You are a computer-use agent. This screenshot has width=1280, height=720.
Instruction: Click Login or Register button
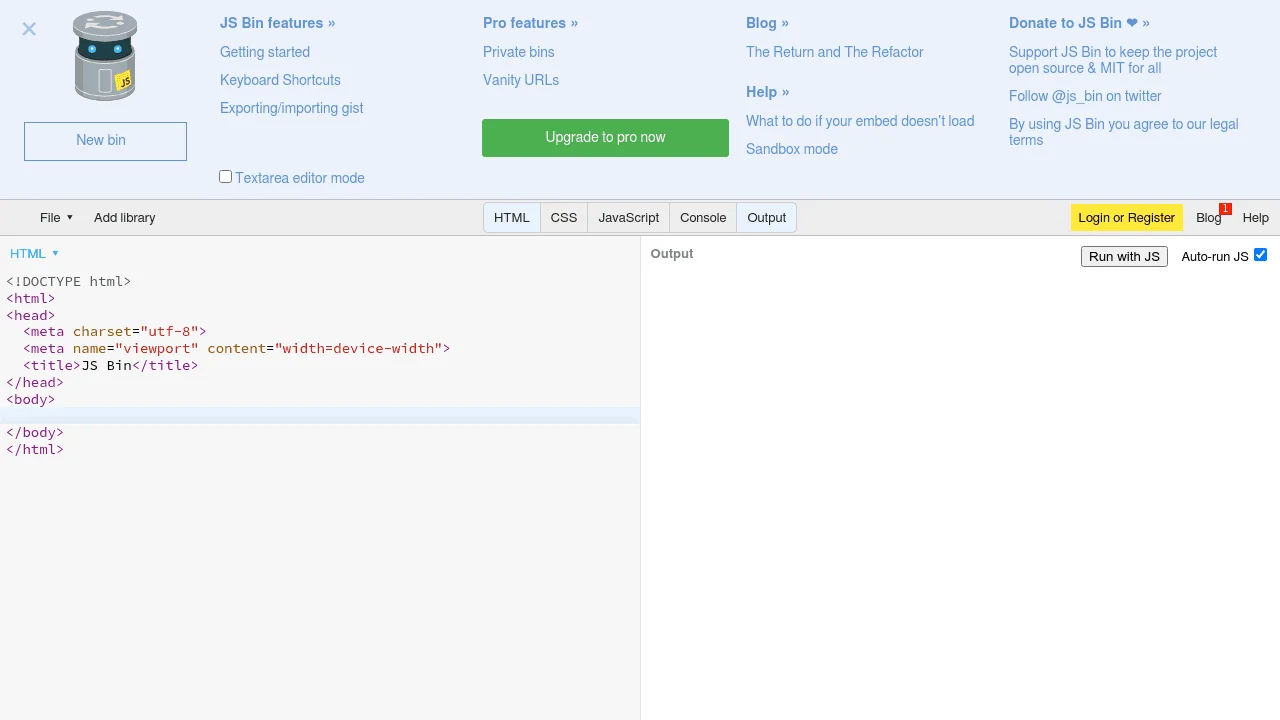pyautogui.click(x=1126, y=218)
